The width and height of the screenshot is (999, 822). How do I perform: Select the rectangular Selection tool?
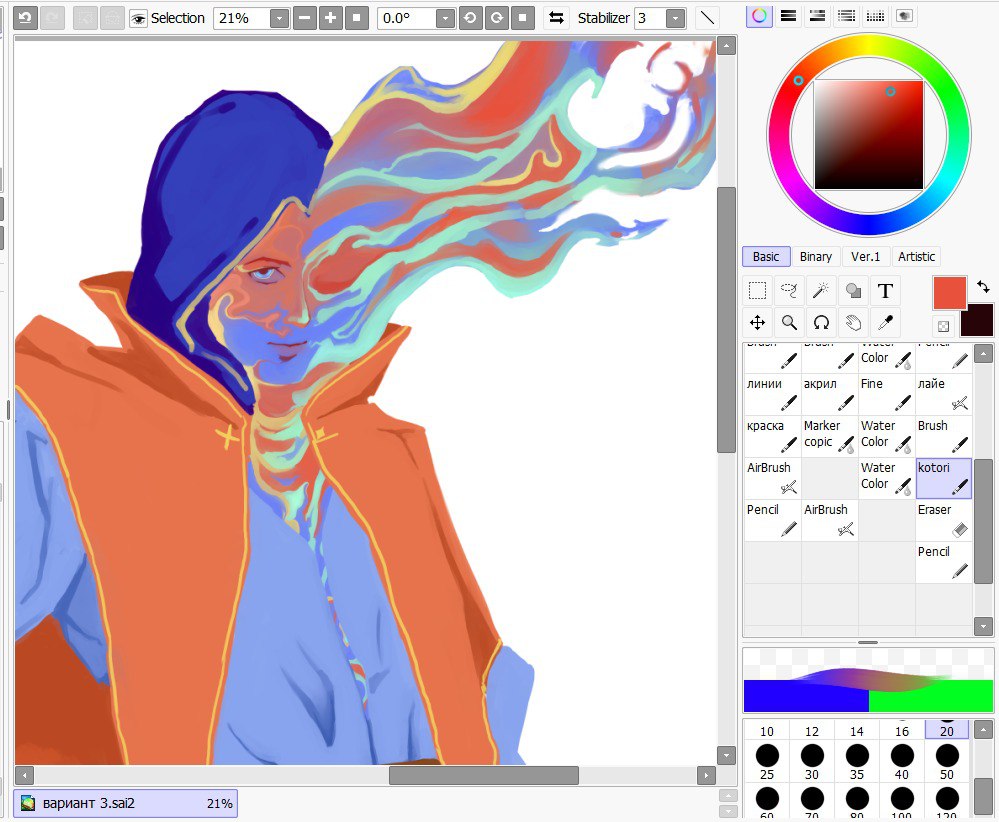(x=757, y=291)
